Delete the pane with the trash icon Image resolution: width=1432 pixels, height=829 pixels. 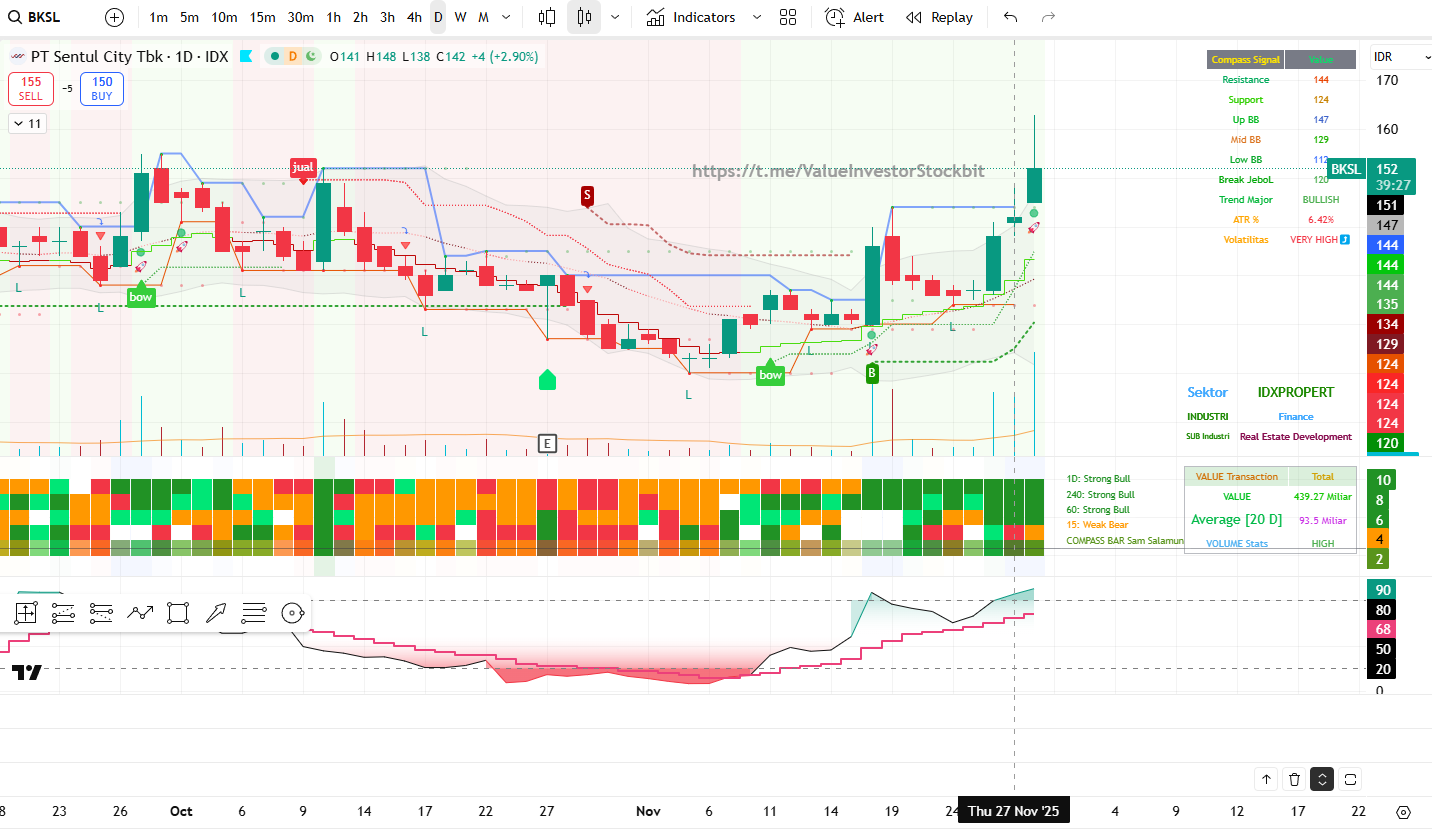(1294, 779)
